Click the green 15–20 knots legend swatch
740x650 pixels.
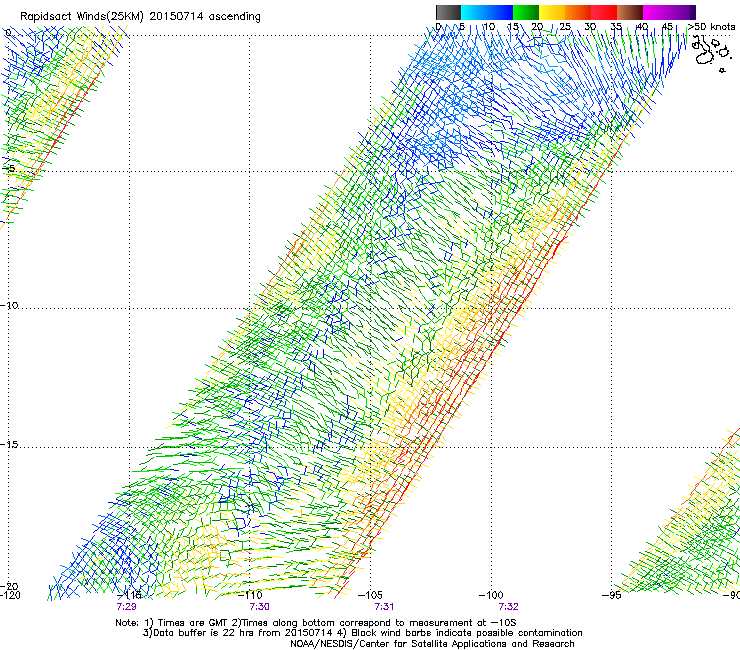(526, 12)
